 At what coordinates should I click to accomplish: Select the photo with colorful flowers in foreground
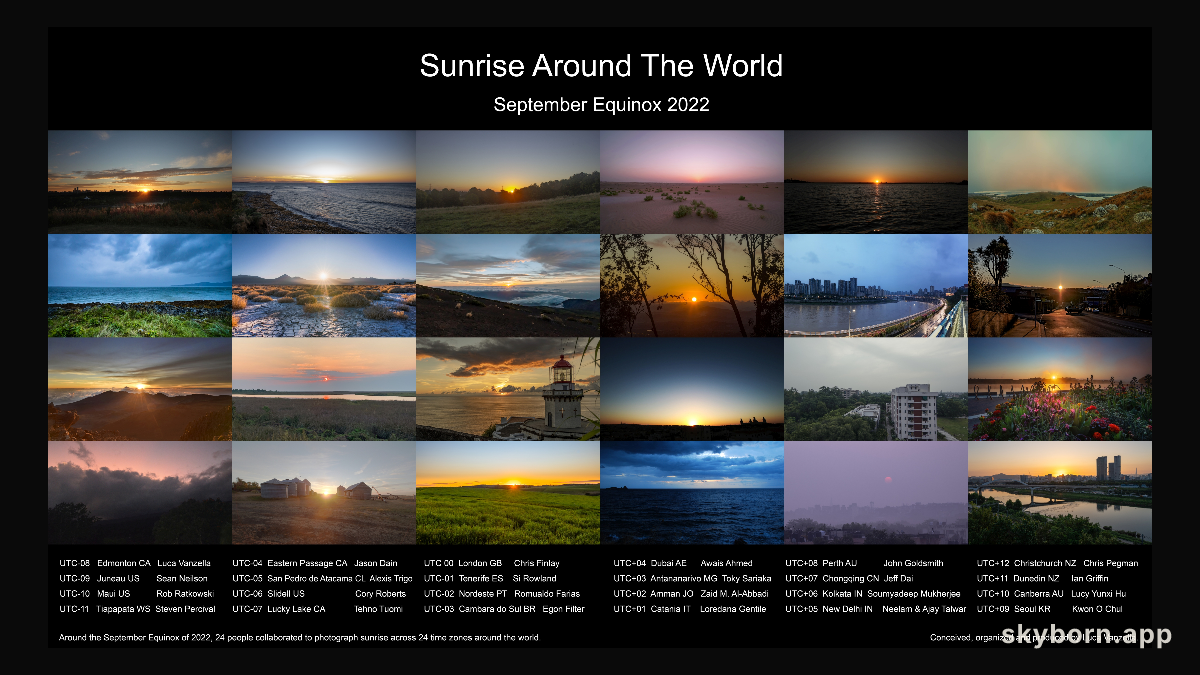click(1060, 388)
